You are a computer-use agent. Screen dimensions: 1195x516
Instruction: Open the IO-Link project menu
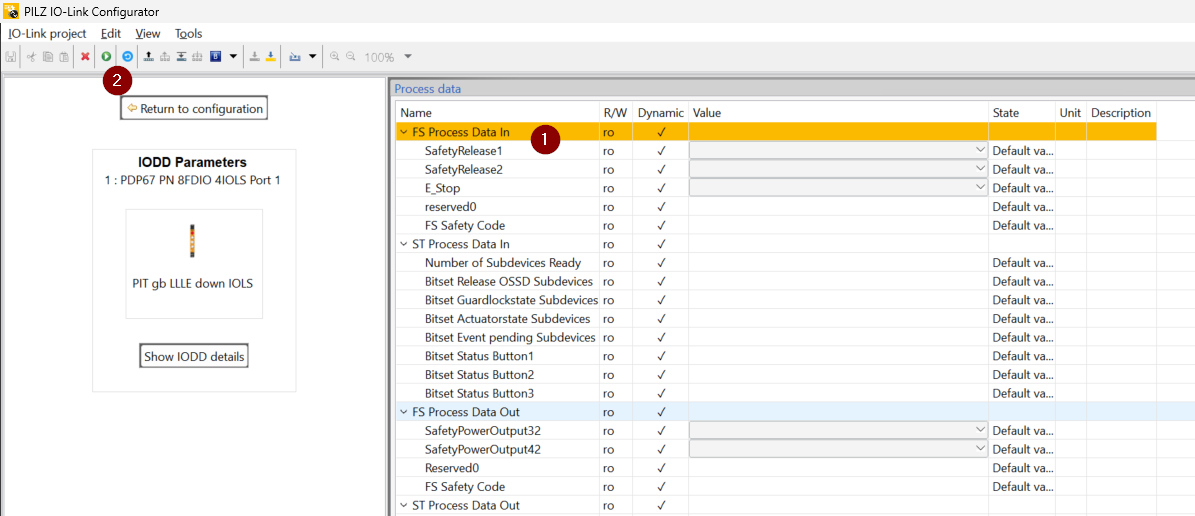tap(47, 34)
